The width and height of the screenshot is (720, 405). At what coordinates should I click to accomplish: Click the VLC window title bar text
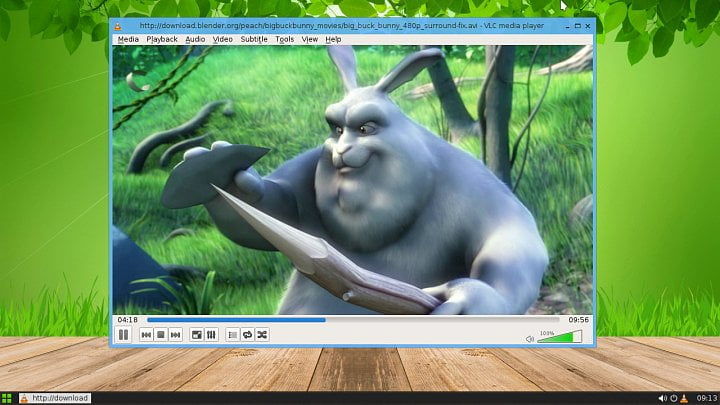tap(342, 26)
